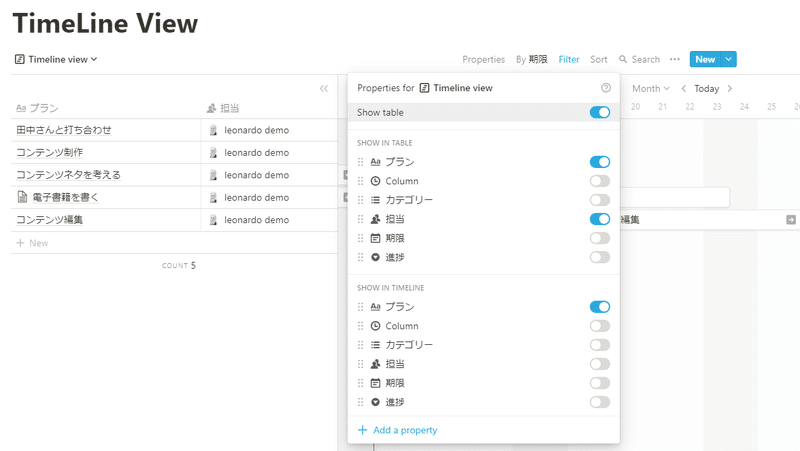This screenshot has height=451, width=800.
Task: Open the Filter menu
Action: click(x=568, y=59)
